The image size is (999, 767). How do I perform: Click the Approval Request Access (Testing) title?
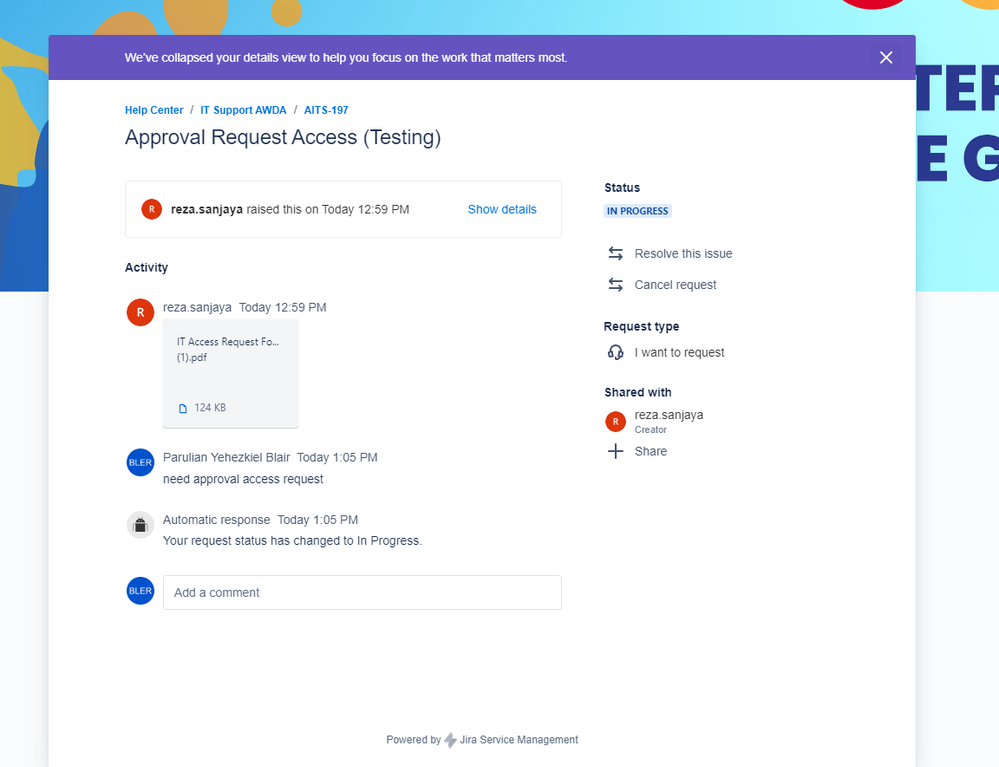tap(283, 138)
